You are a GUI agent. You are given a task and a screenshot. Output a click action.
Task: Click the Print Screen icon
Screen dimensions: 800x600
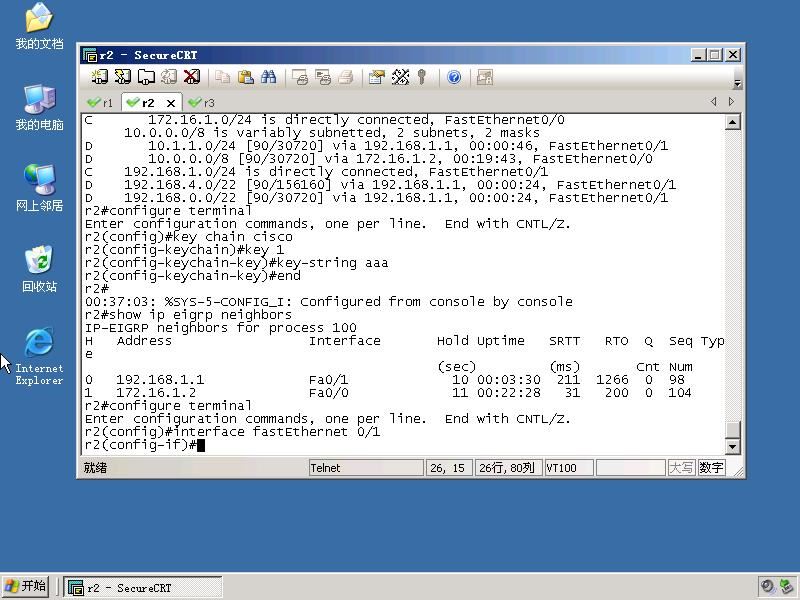pyautogui.click(x=299, y=77)
